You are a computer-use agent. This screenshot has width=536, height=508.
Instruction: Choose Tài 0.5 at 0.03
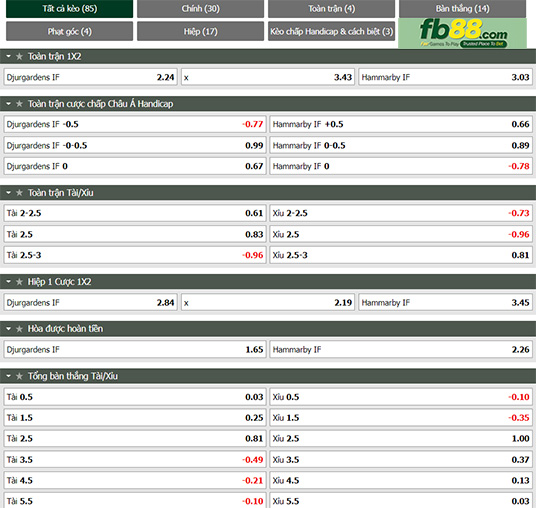click(135, 397)
